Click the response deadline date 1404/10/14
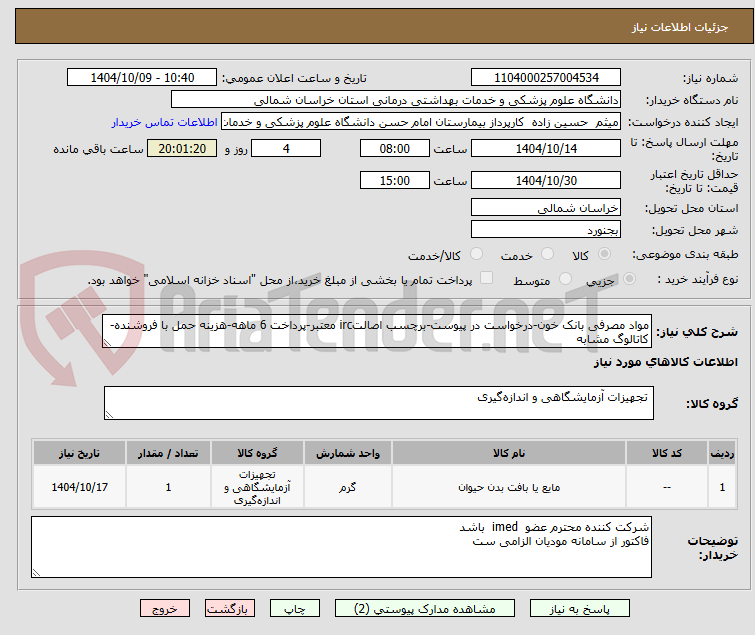 tap(546, 148)
